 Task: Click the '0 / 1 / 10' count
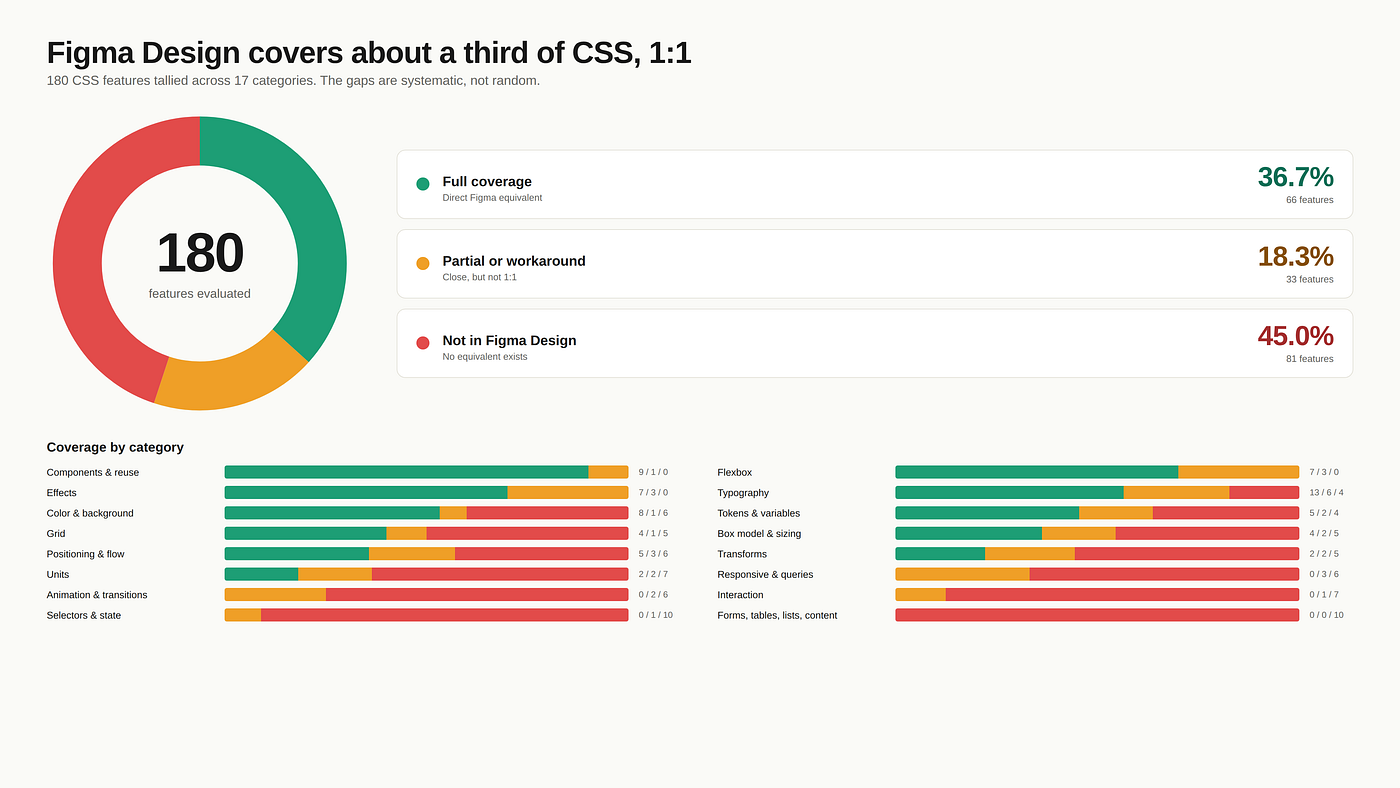pyautogui.click(x=656, y=615)
